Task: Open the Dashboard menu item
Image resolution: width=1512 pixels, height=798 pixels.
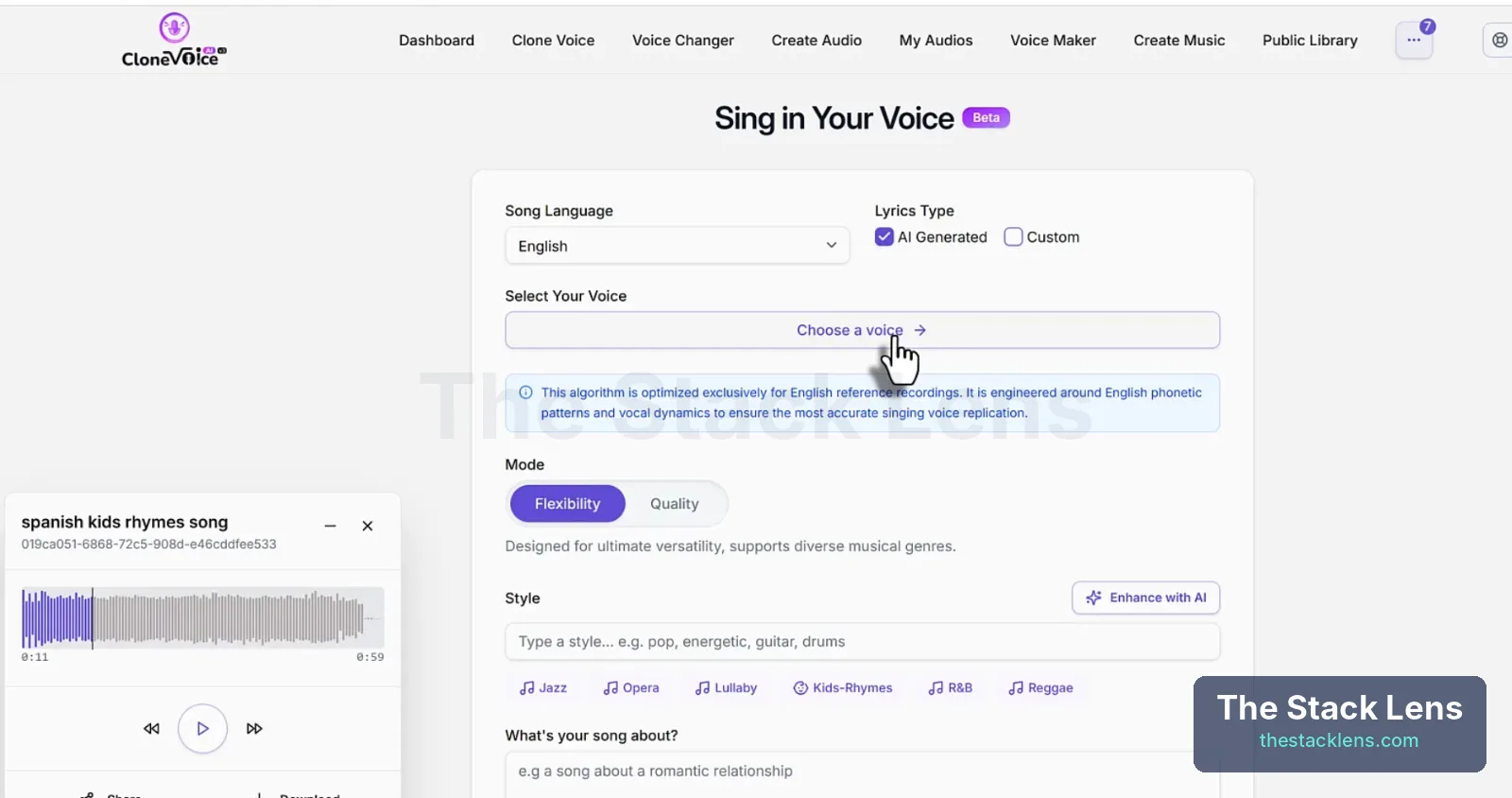Action: 437,41
